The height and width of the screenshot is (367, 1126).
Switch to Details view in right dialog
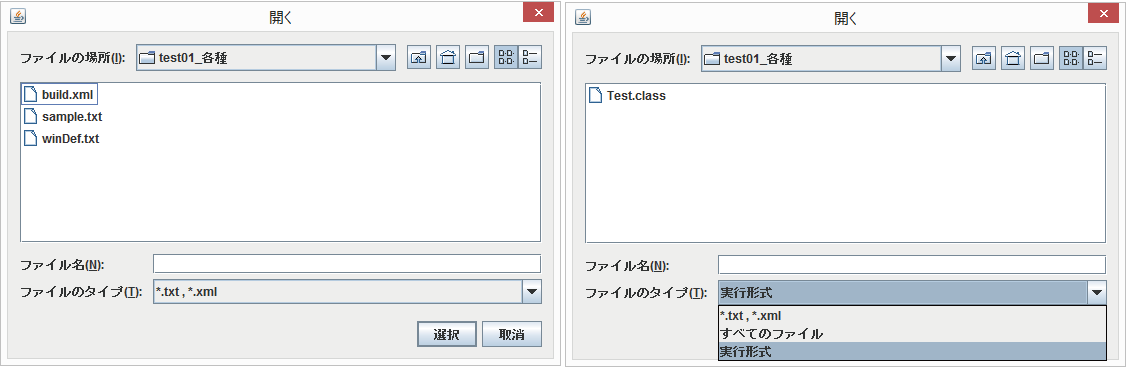(x=1095, y=58)
